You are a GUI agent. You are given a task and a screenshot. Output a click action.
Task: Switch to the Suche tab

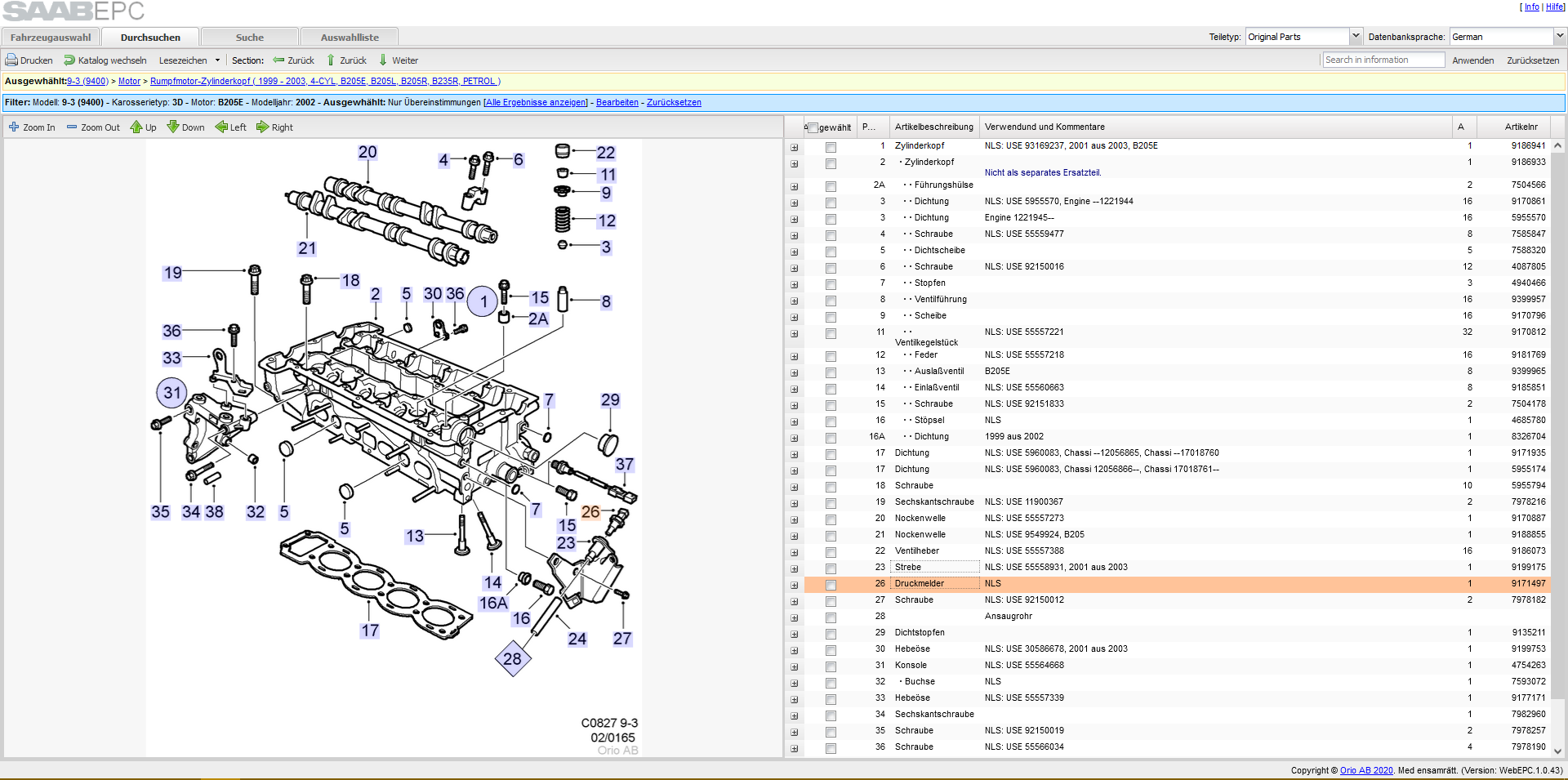(250, 38)
